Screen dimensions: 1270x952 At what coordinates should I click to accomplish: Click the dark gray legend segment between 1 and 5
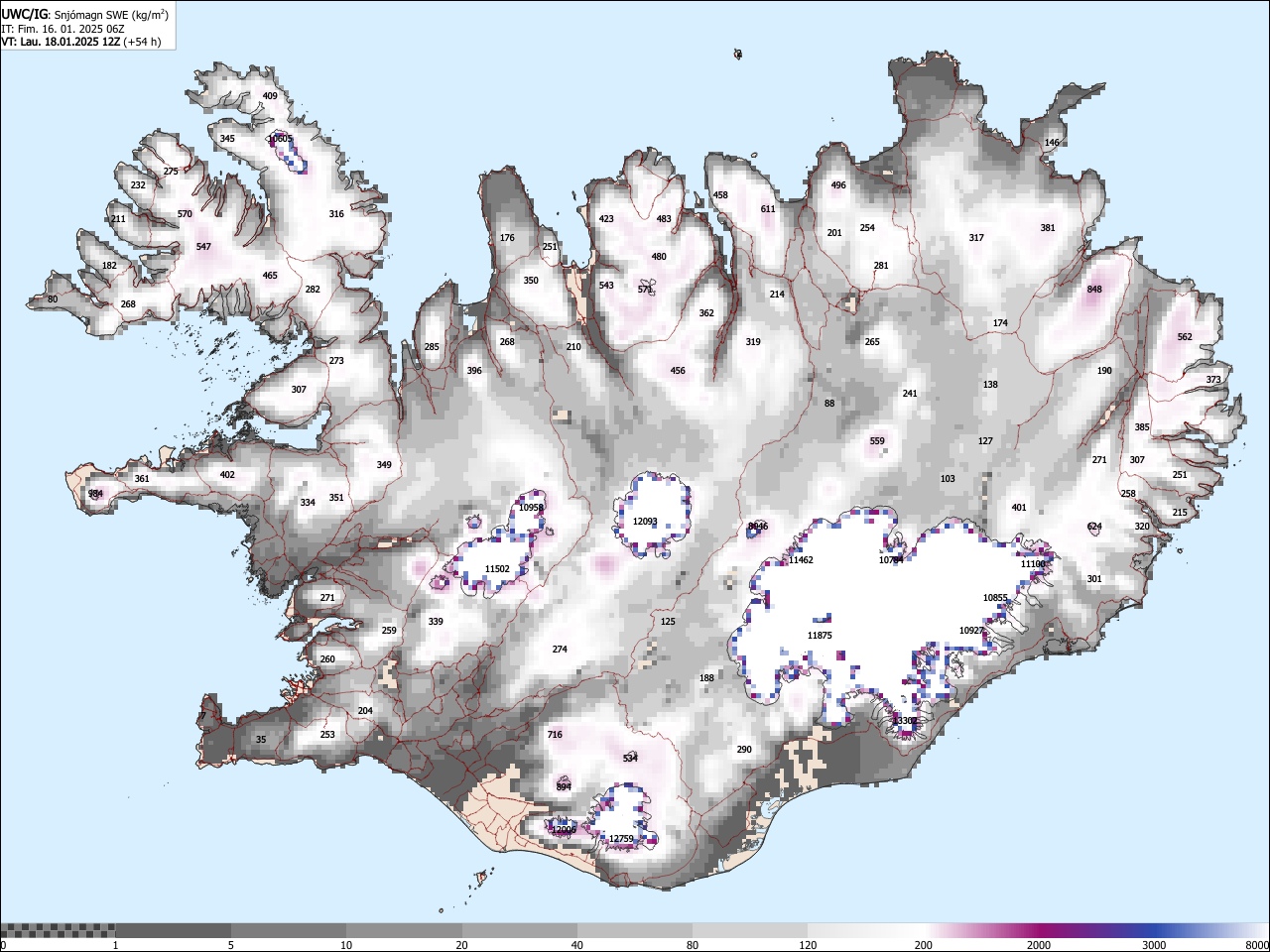(x=173, y=930)
